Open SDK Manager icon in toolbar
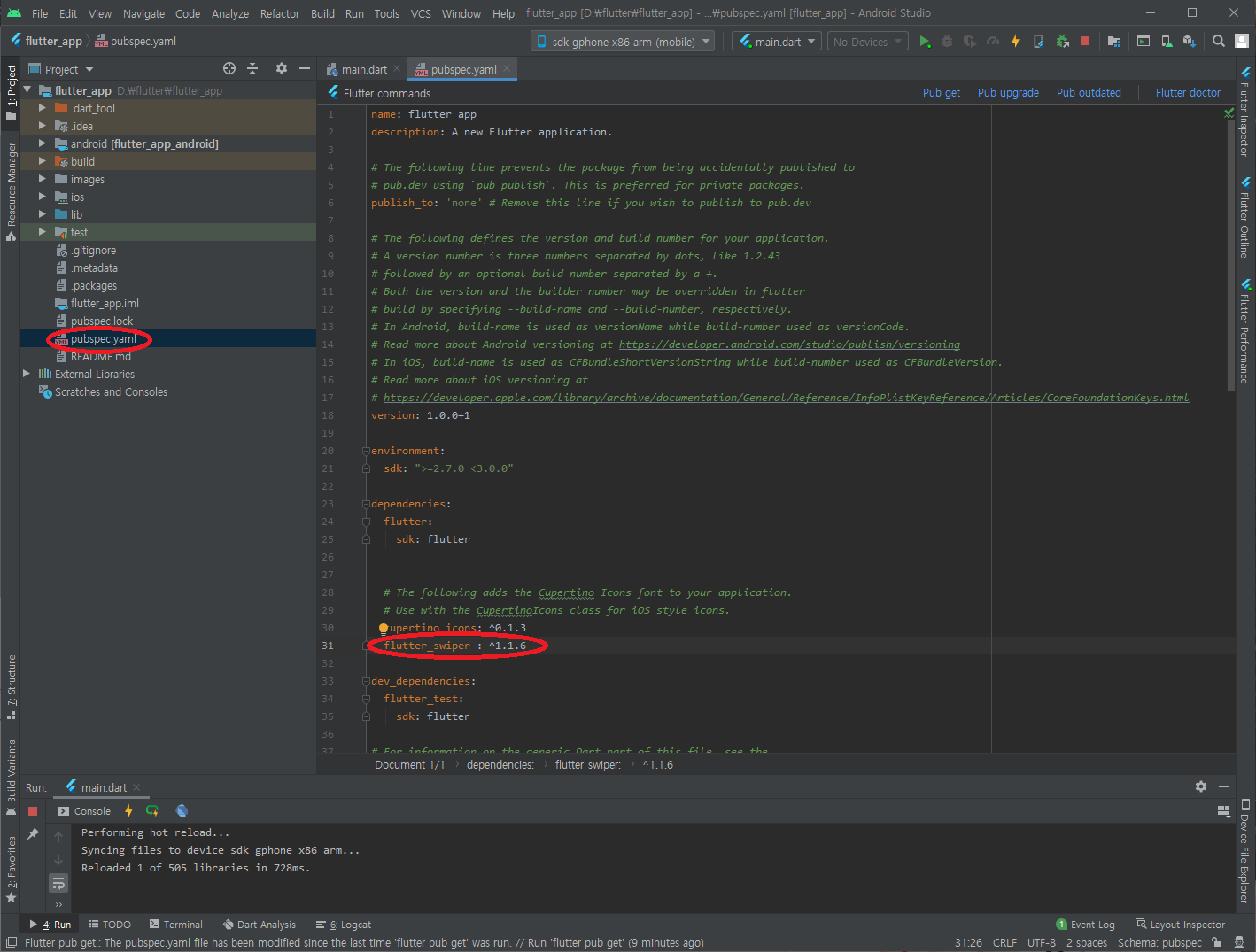Image resolution: width=1256 pixels, height=952 pixels. 1190,42
